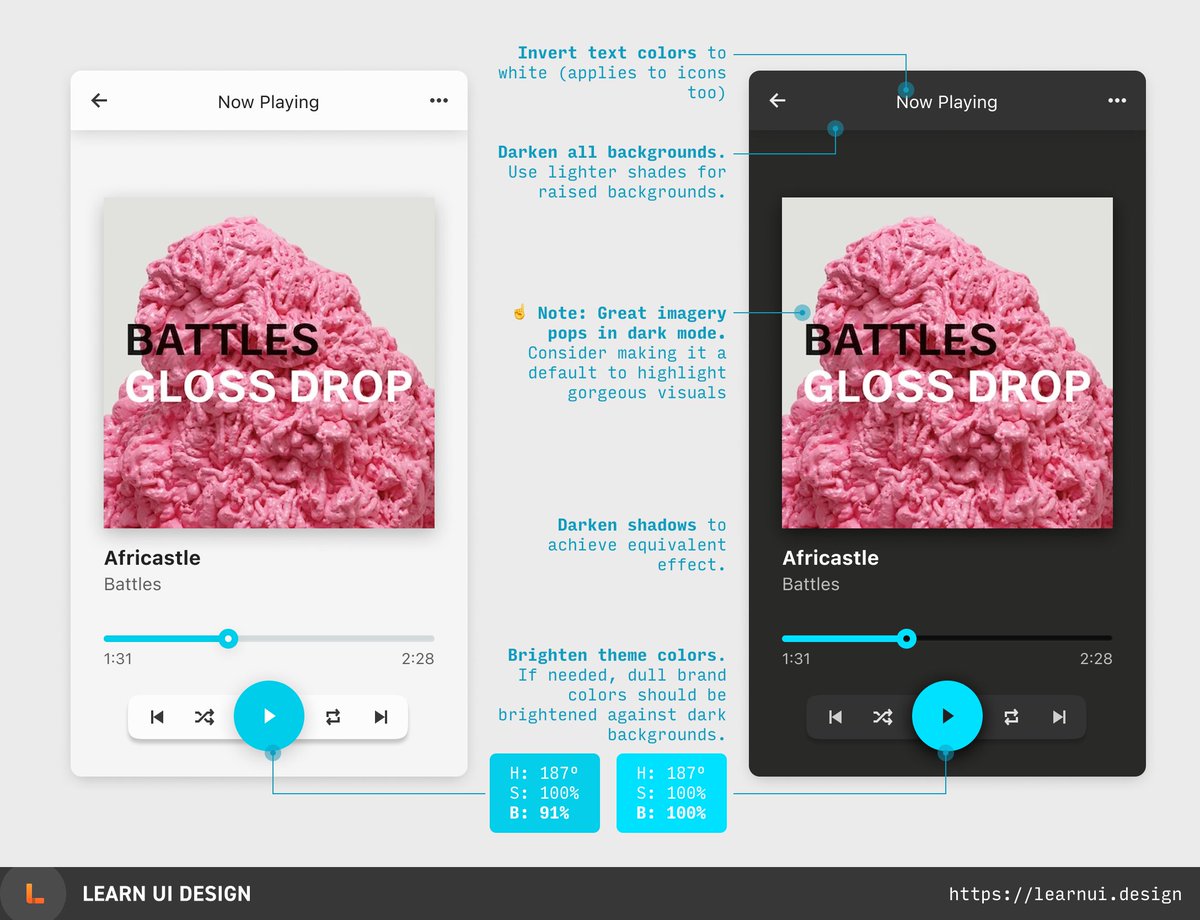Open the three-dot menu in the dark player
The image size is (1200, 920).
click(x=1117, y=101)
